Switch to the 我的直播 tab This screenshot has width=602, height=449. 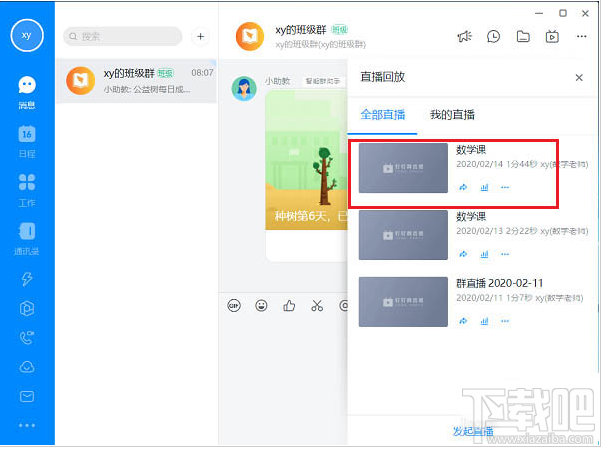point(452,114)
